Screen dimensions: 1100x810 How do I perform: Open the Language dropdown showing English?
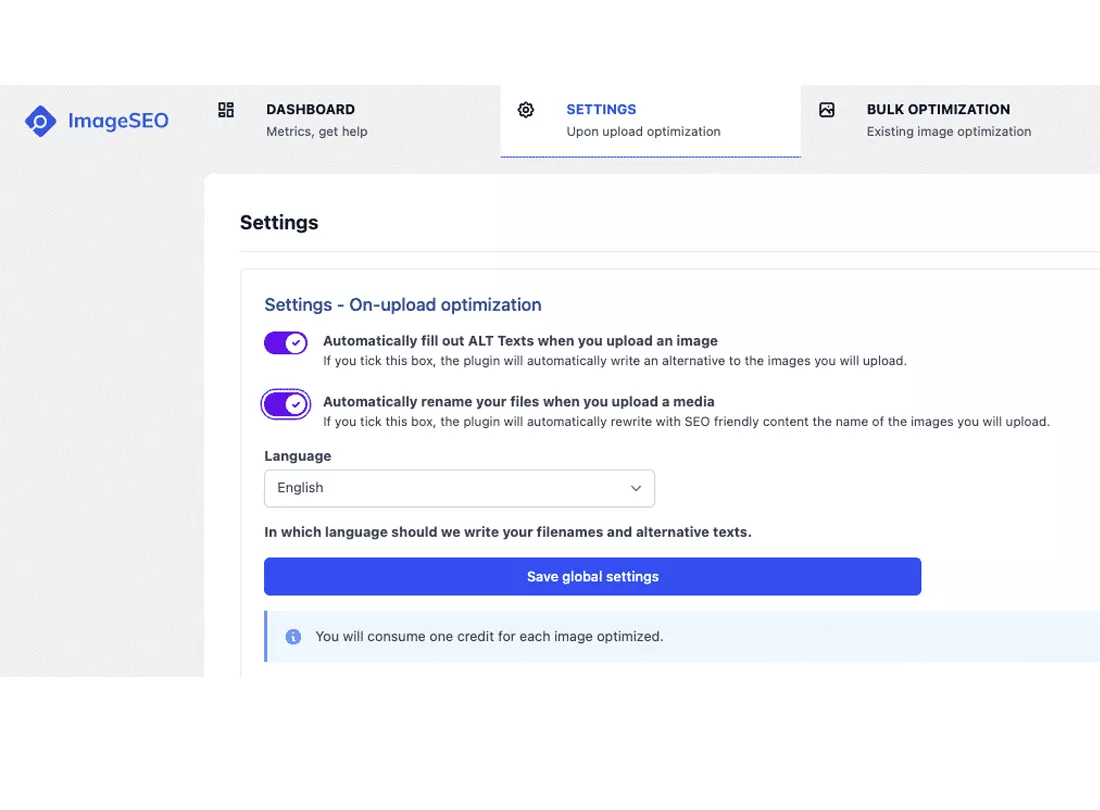coord(460,488)
